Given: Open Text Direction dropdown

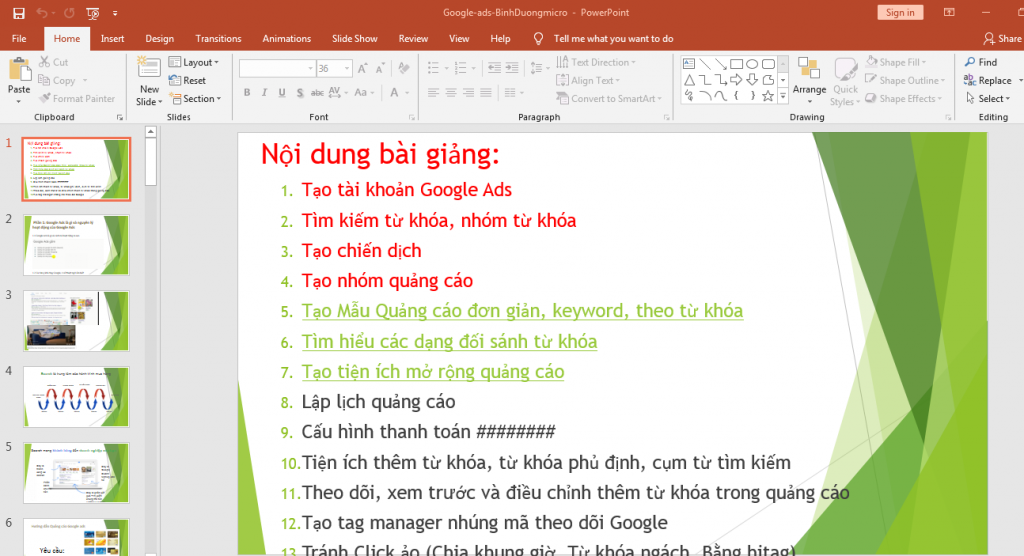Looking at the screenshot, I should pos(596,62).
